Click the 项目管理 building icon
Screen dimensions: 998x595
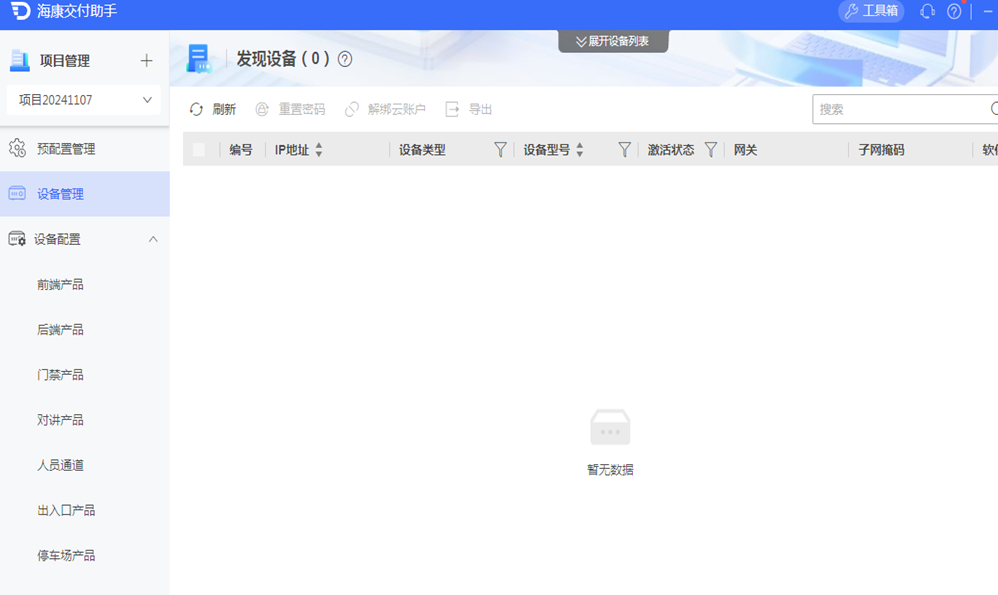pyautogui.click(x=20, y=60)
